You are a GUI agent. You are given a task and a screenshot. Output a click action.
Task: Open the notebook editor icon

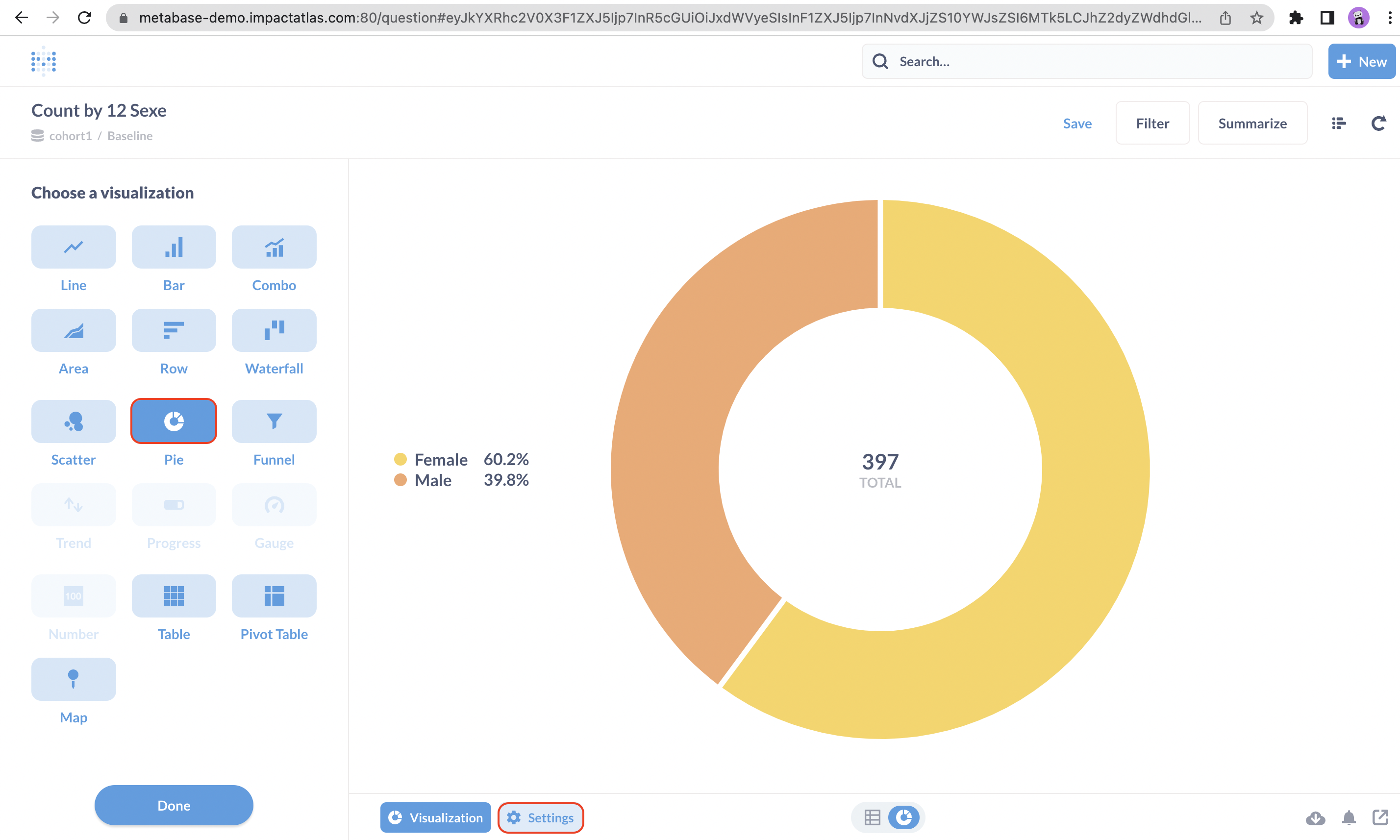coord(1339,124)
